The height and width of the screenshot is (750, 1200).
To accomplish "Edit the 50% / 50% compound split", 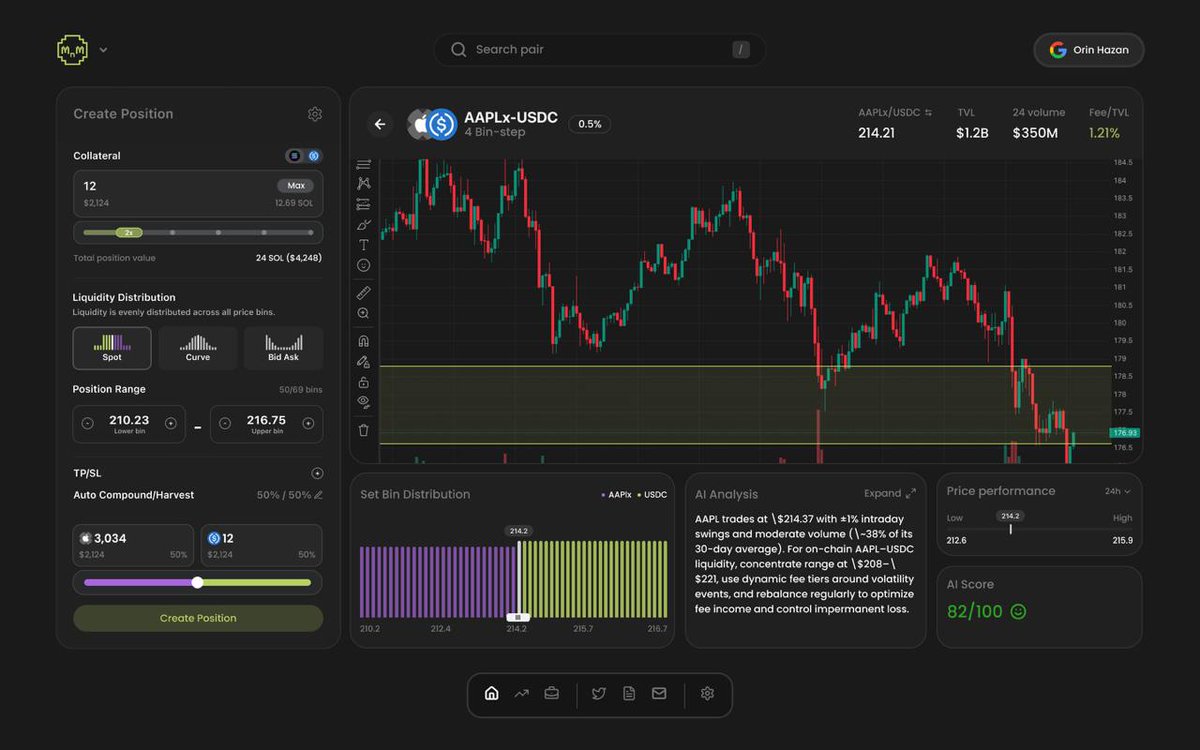I will (x=318, y=495).
